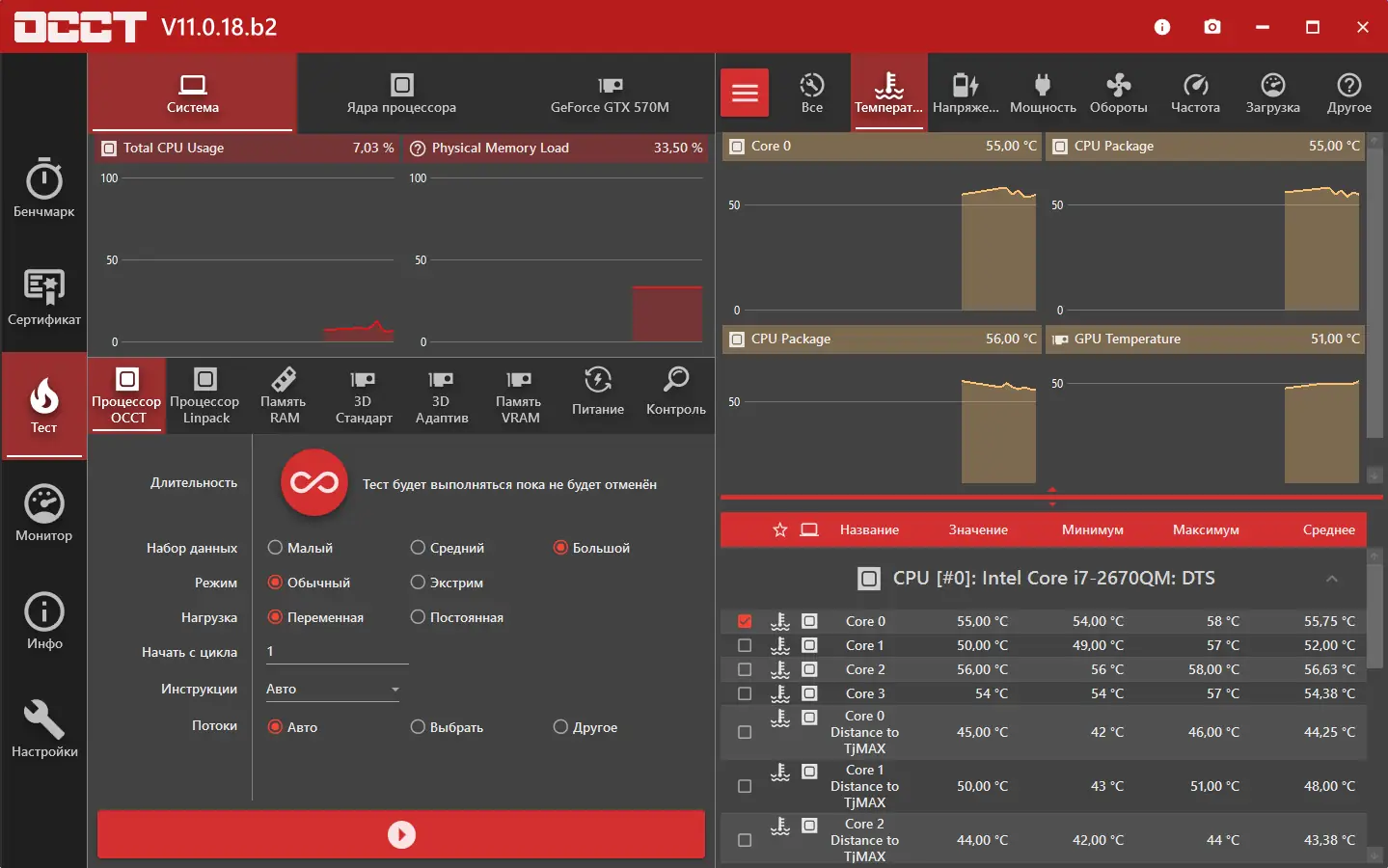Show Напряжение voltage sensors
1388x868 pixels.
[966, 93]
